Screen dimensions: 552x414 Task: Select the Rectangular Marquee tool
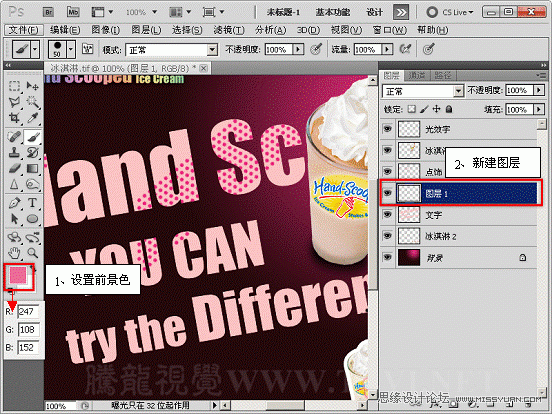[14, 86]
